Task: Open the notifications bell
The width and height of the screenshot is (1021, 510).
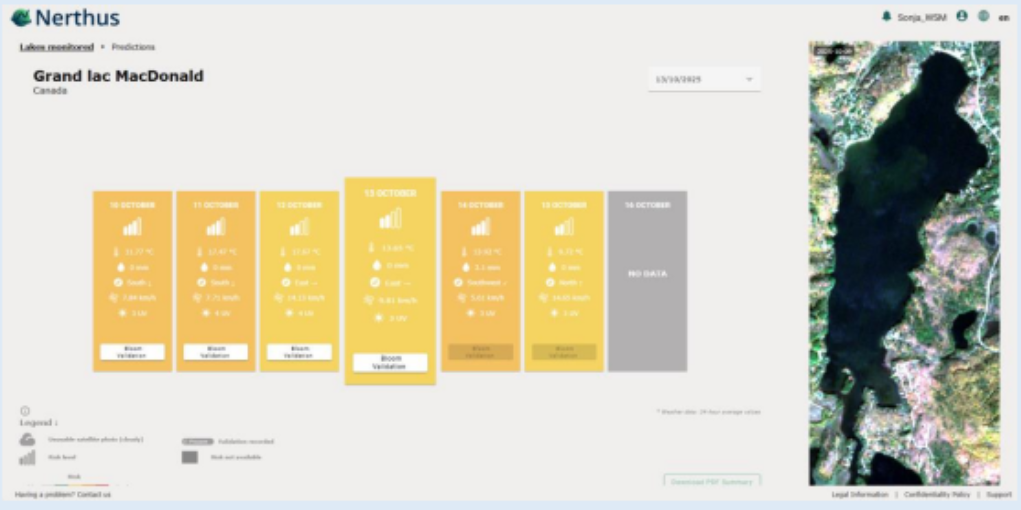Action: [886, 16]
